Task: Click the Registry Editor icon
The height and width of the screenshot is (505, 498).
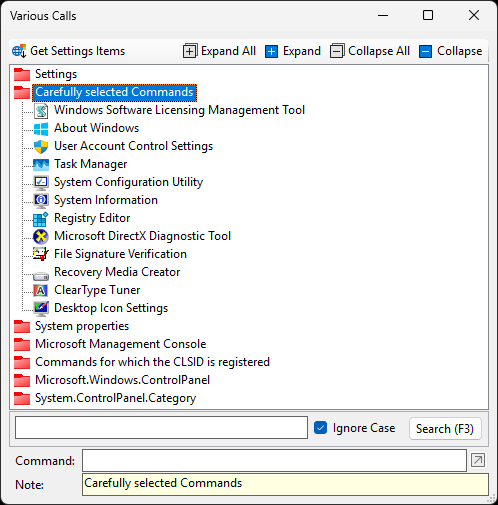Action: click(41, 219)
